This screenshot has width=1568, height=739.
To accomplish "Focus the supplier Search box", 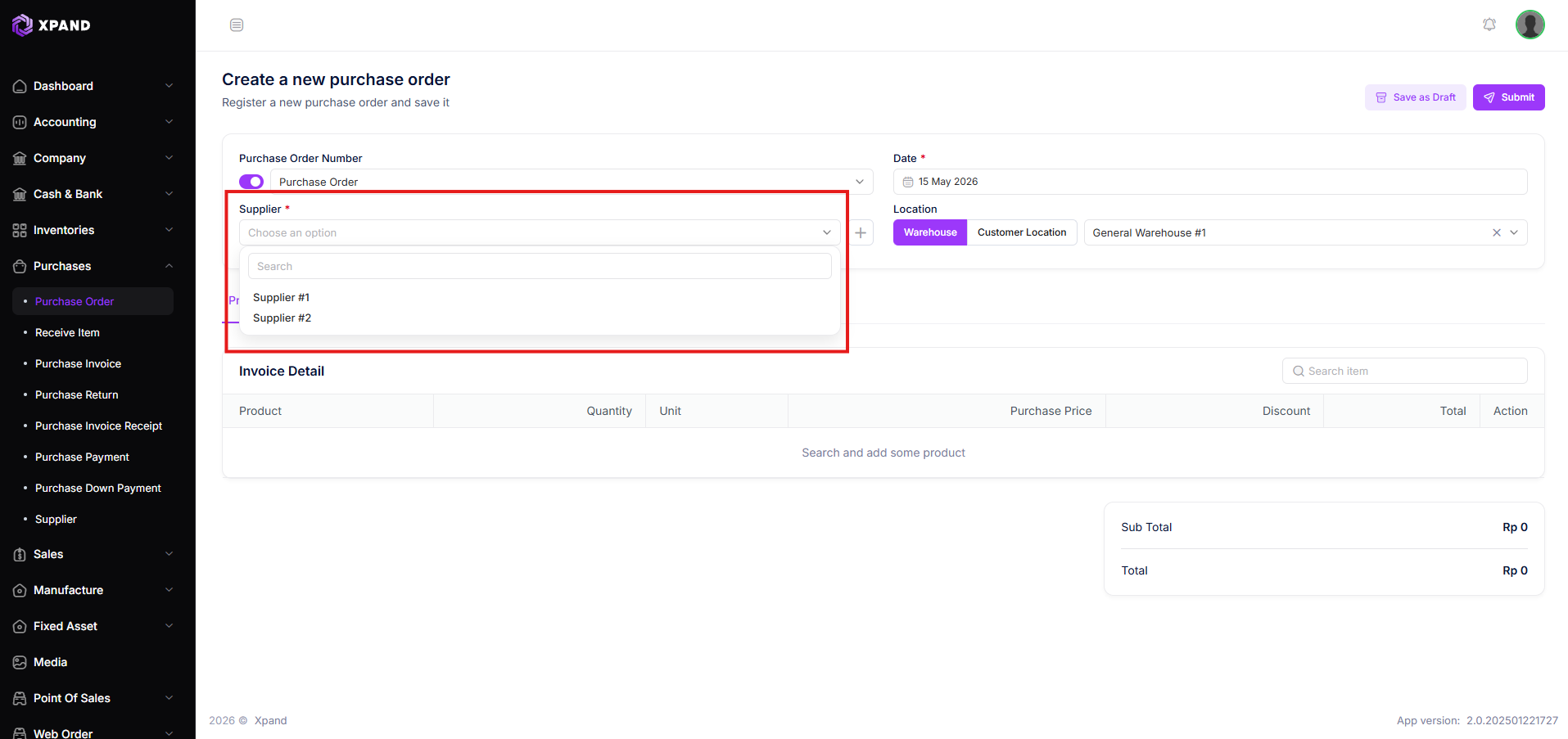I will pos(540,266).
